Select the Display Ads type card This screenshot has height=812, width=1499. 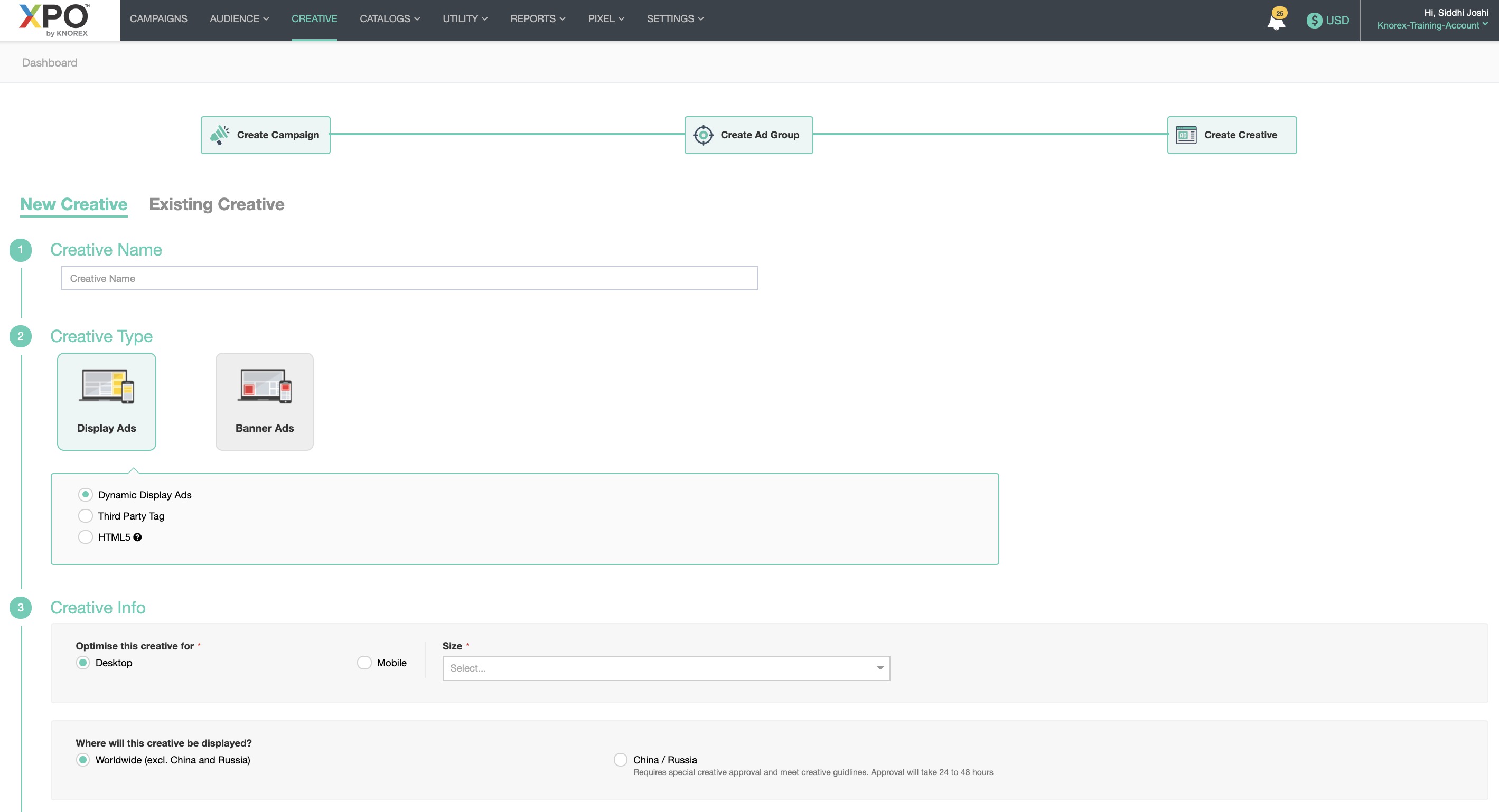pos(107,401)
